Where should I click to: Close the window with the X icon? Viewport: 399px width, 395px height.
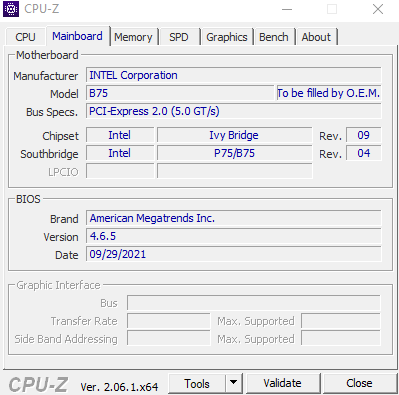(x=378, y=9)
